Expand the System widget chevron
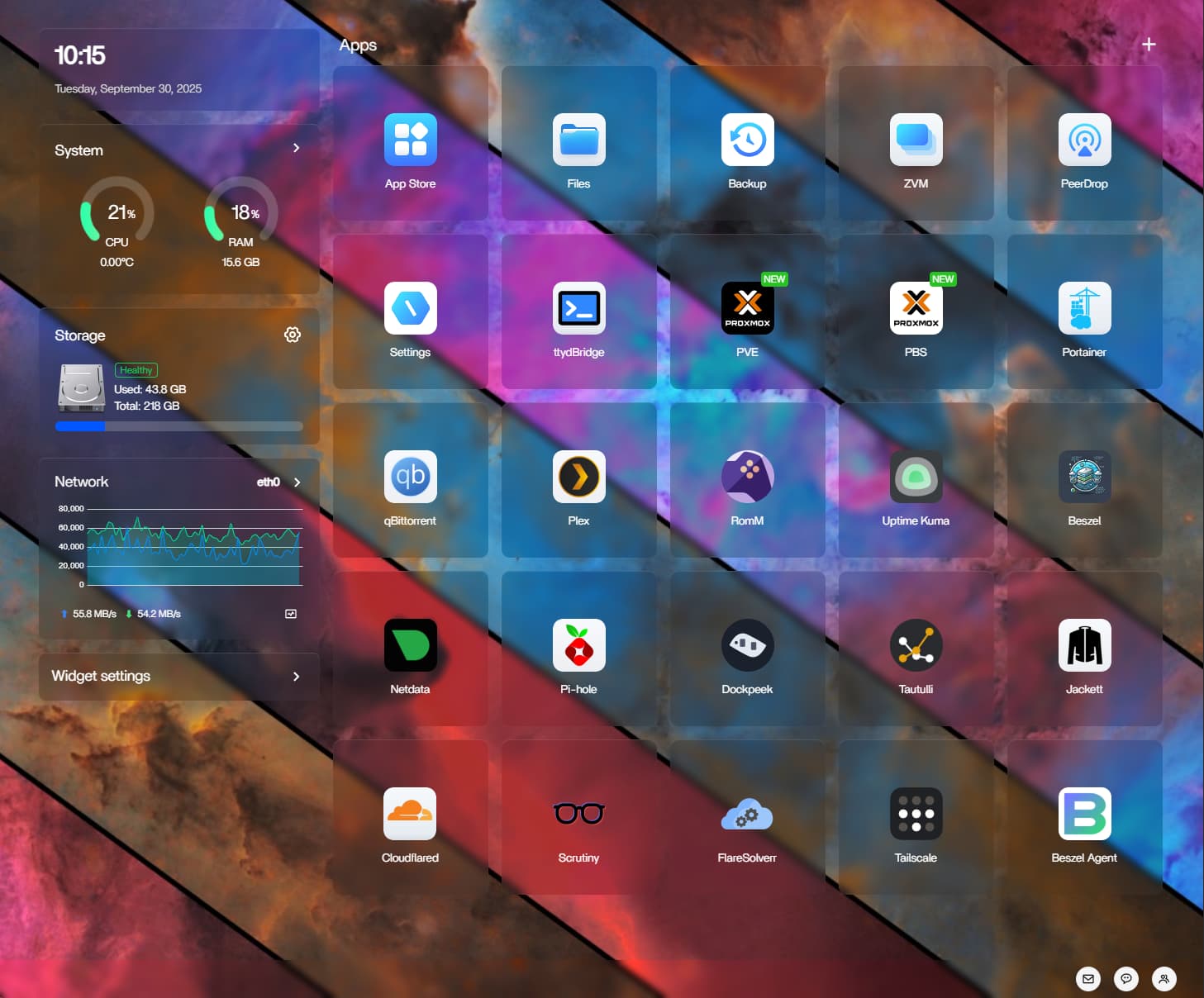 (x=297, y=148)
